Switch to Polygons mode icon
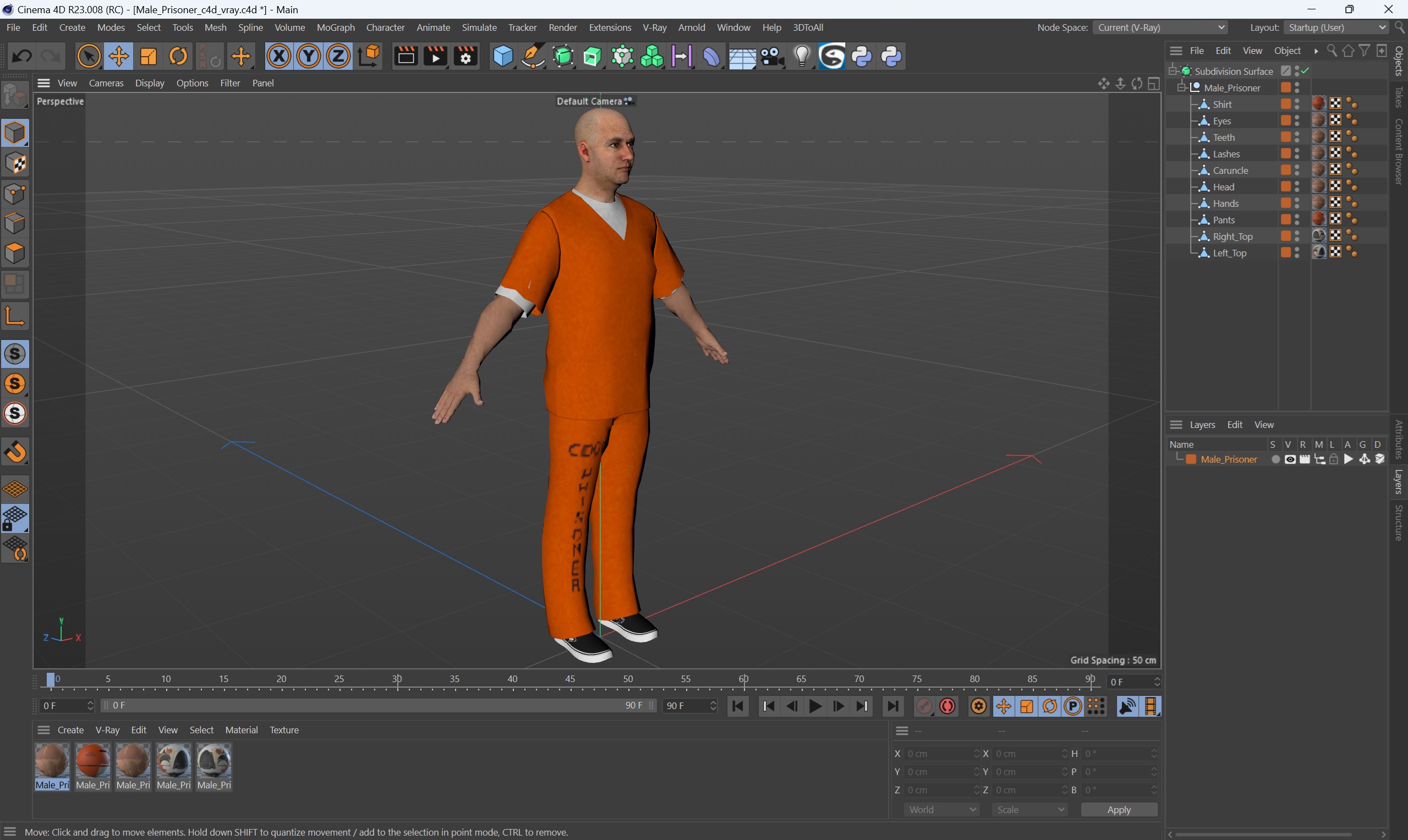 pyautogui.click(x=15, y=253)
